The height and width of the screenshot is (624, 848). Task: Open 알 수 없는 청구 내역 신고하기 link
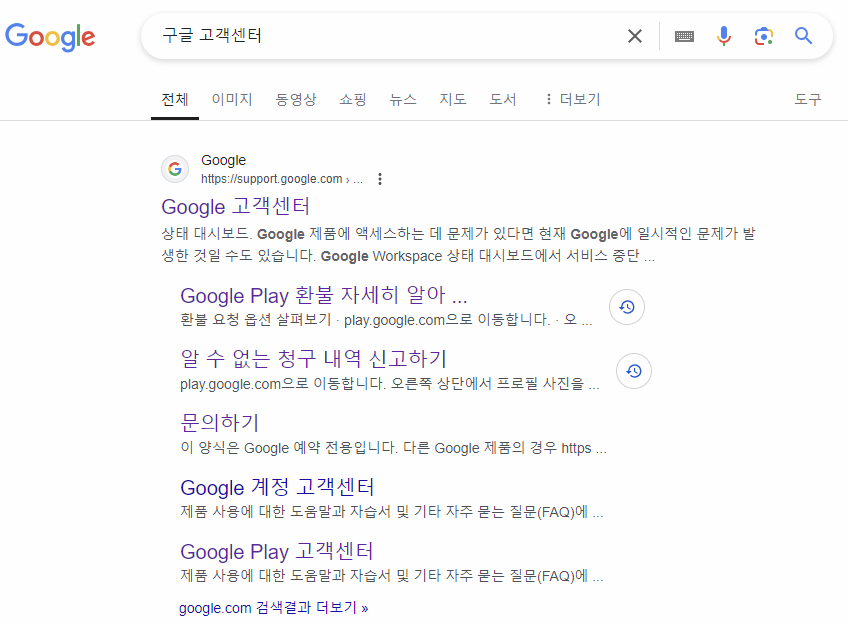(x=313, y=359)
